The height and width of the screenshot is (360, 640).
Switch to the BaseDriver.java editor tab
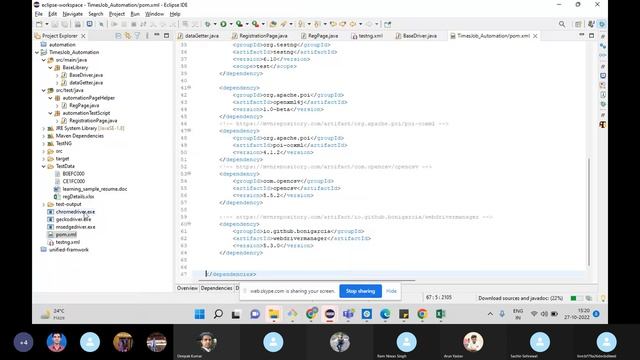(x=416, y=36)
